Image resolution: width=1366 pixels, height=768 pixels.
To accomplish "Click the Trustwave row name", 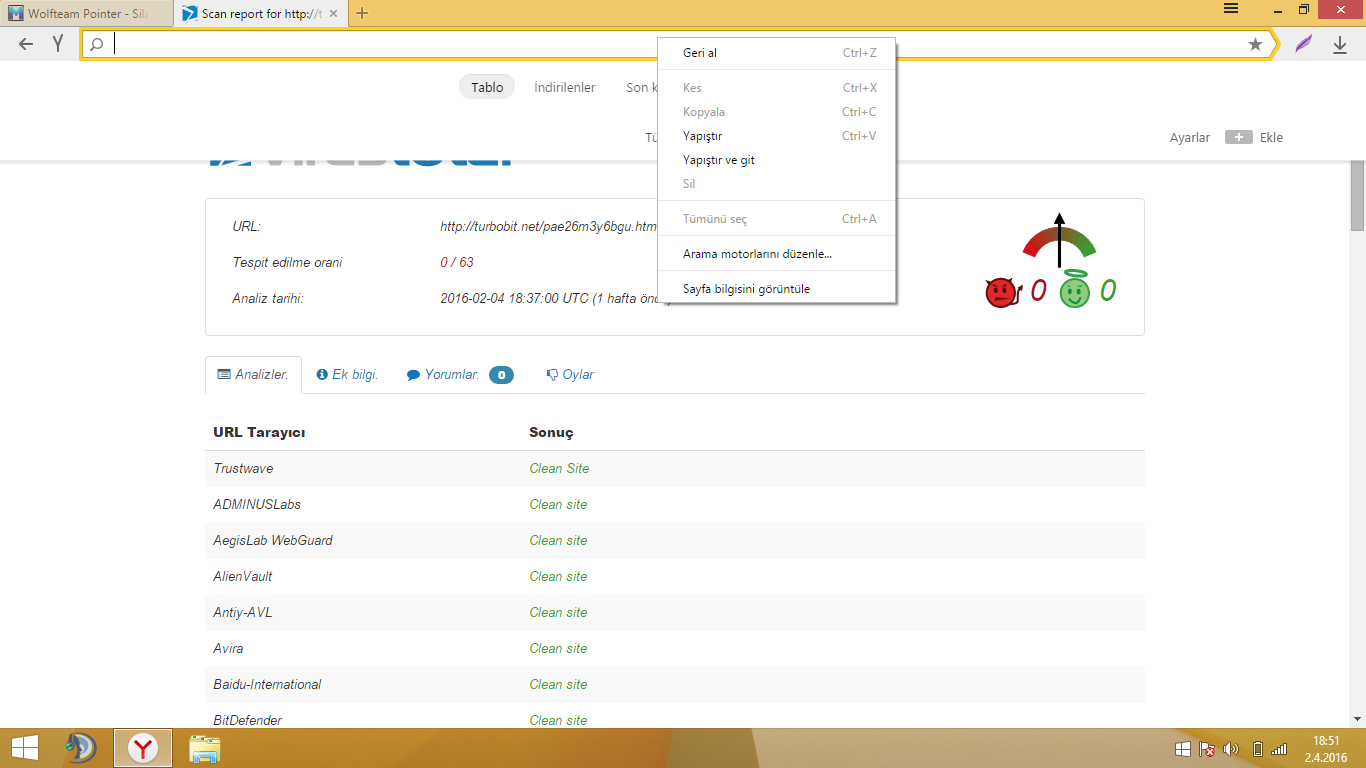I will pyautogui.click(x=243, y=468).
